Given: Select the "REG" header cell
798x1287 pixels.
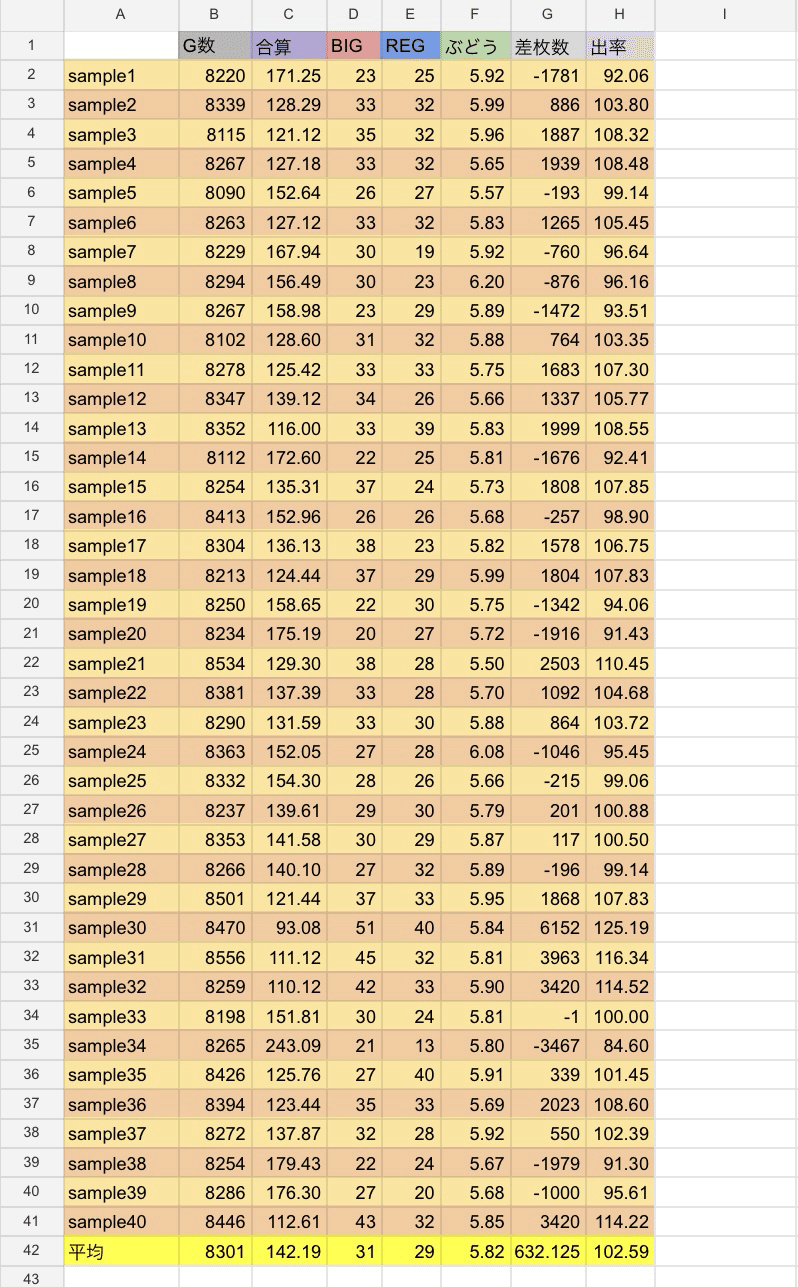Looking at the screenshot, I should (410, 46).
